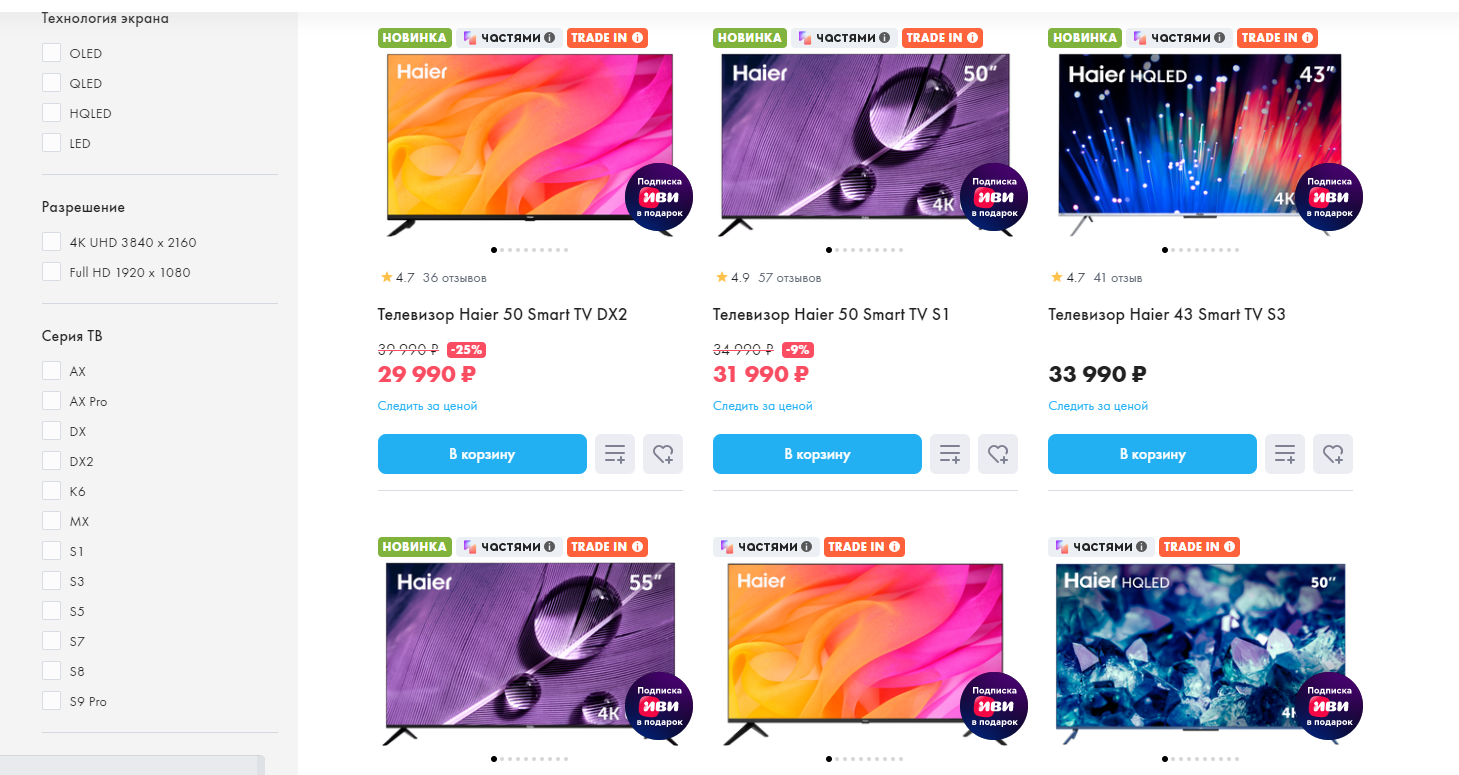The height and width of the screenshot is (775, 1459).
Task: Select the S9 Pro series filter
Action: [x=52, y=701]
